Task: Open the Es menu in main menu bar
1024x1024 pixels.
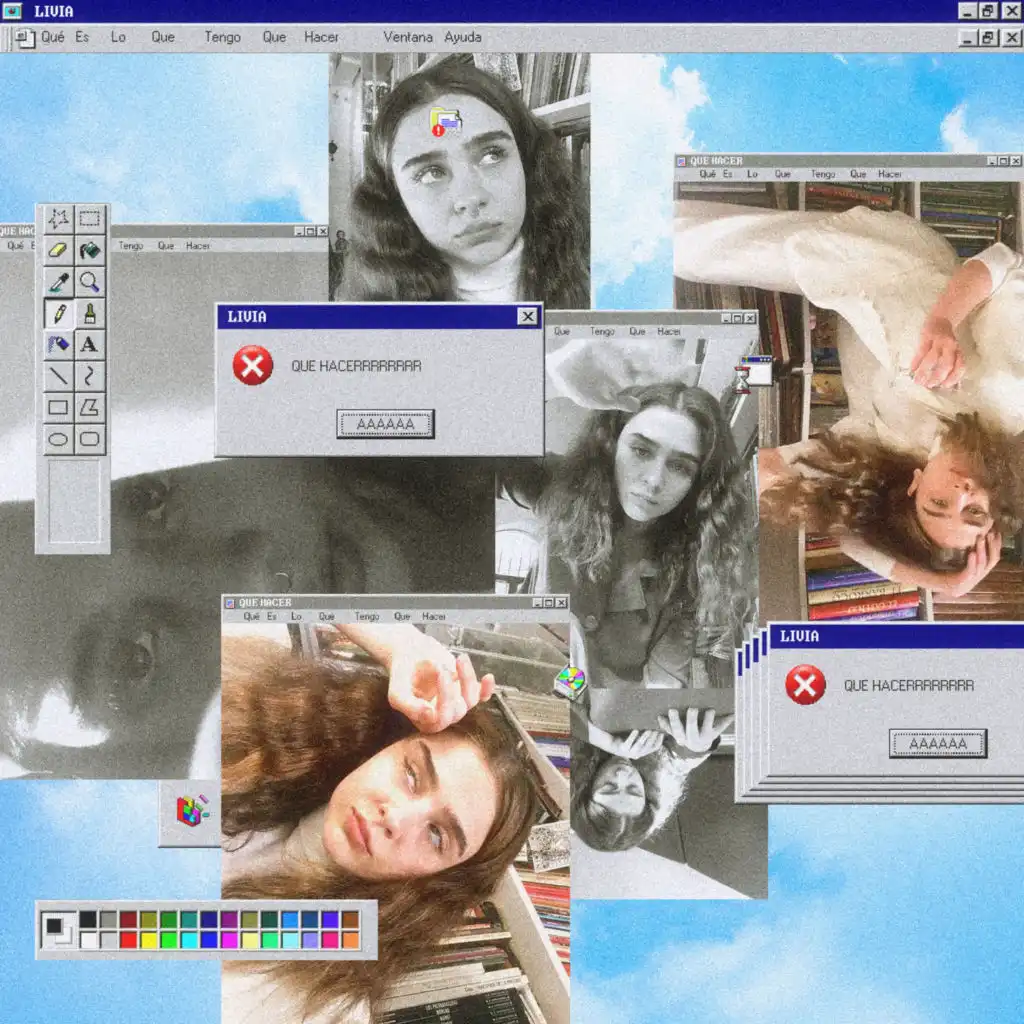Action: point(82,37)
